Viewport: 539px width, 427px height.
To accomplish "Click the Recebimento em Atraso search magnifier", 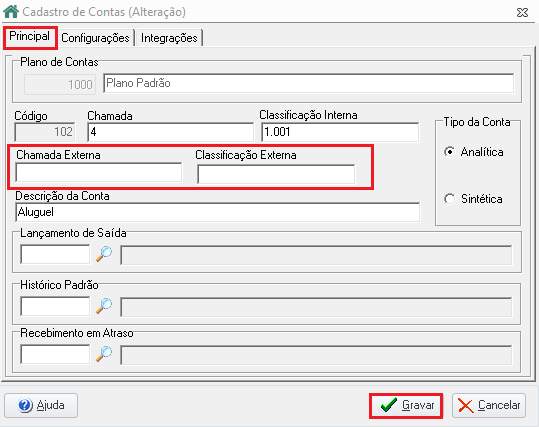I will click(x=104, y=354).
